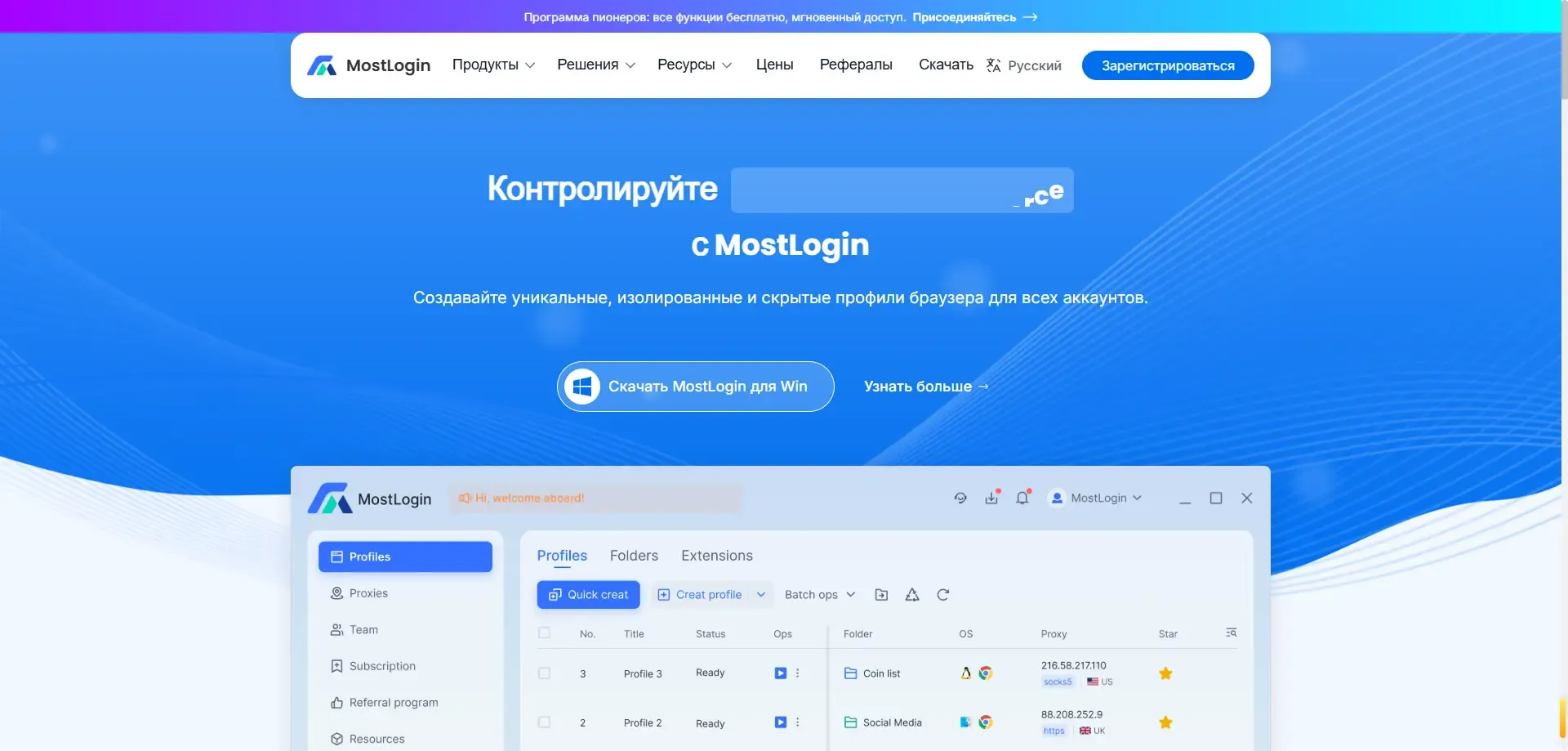This screenshot has width=1568, height=751.
Task: Click the Quick creat button
Action: click(588, 595)
